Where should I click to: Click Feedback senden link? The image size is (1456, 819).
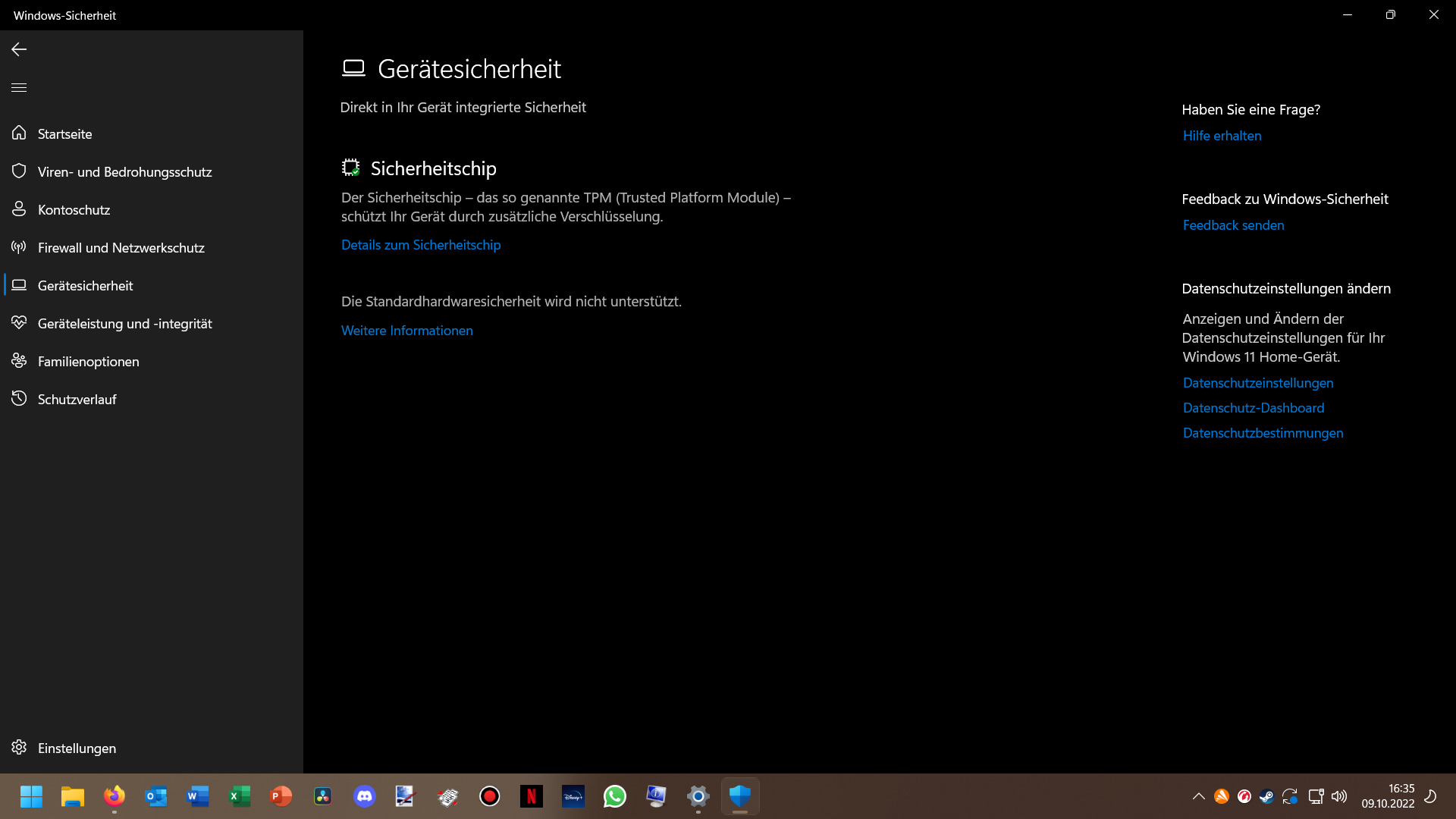1233,225
